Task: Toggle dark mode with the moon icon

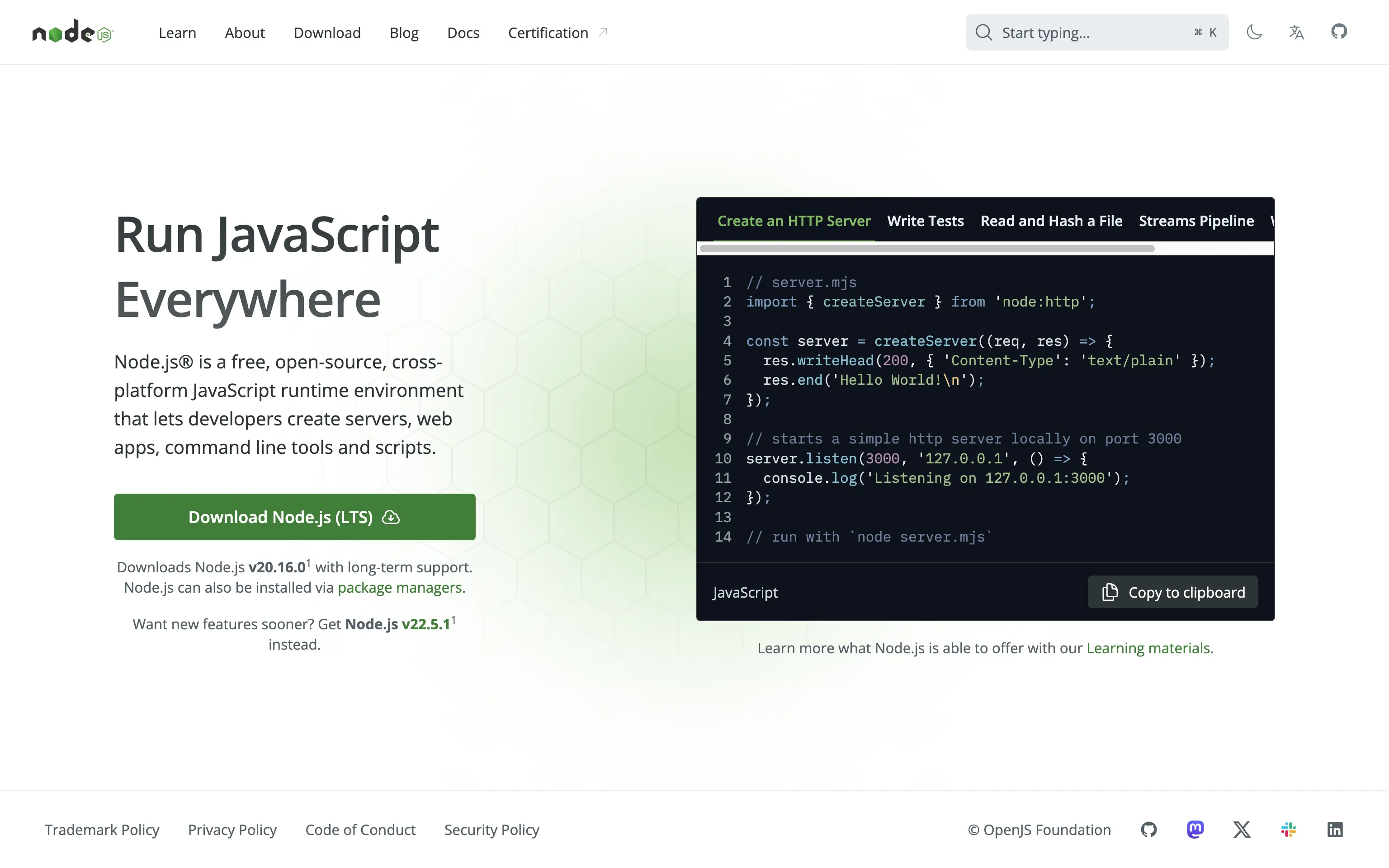Action: 1254,32
